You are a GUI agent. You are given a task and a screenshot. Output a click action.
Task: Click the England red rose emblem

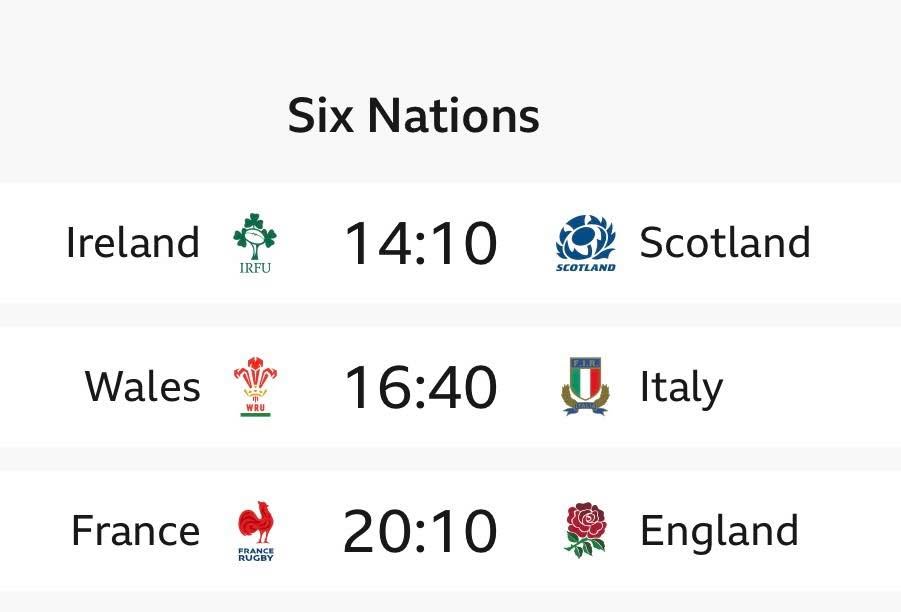pyautogui.click(x=585, y=530)
